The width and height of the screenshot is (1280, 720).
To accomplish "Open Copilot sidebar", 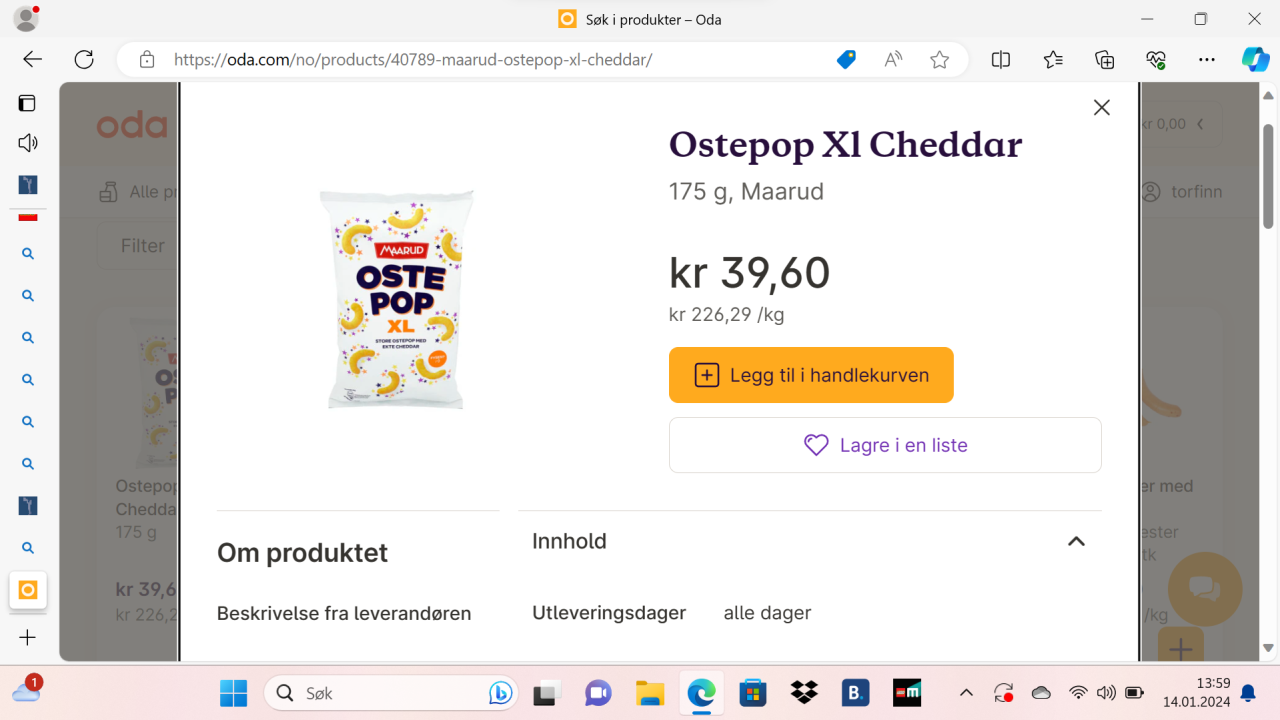I will coord(1255,60).
